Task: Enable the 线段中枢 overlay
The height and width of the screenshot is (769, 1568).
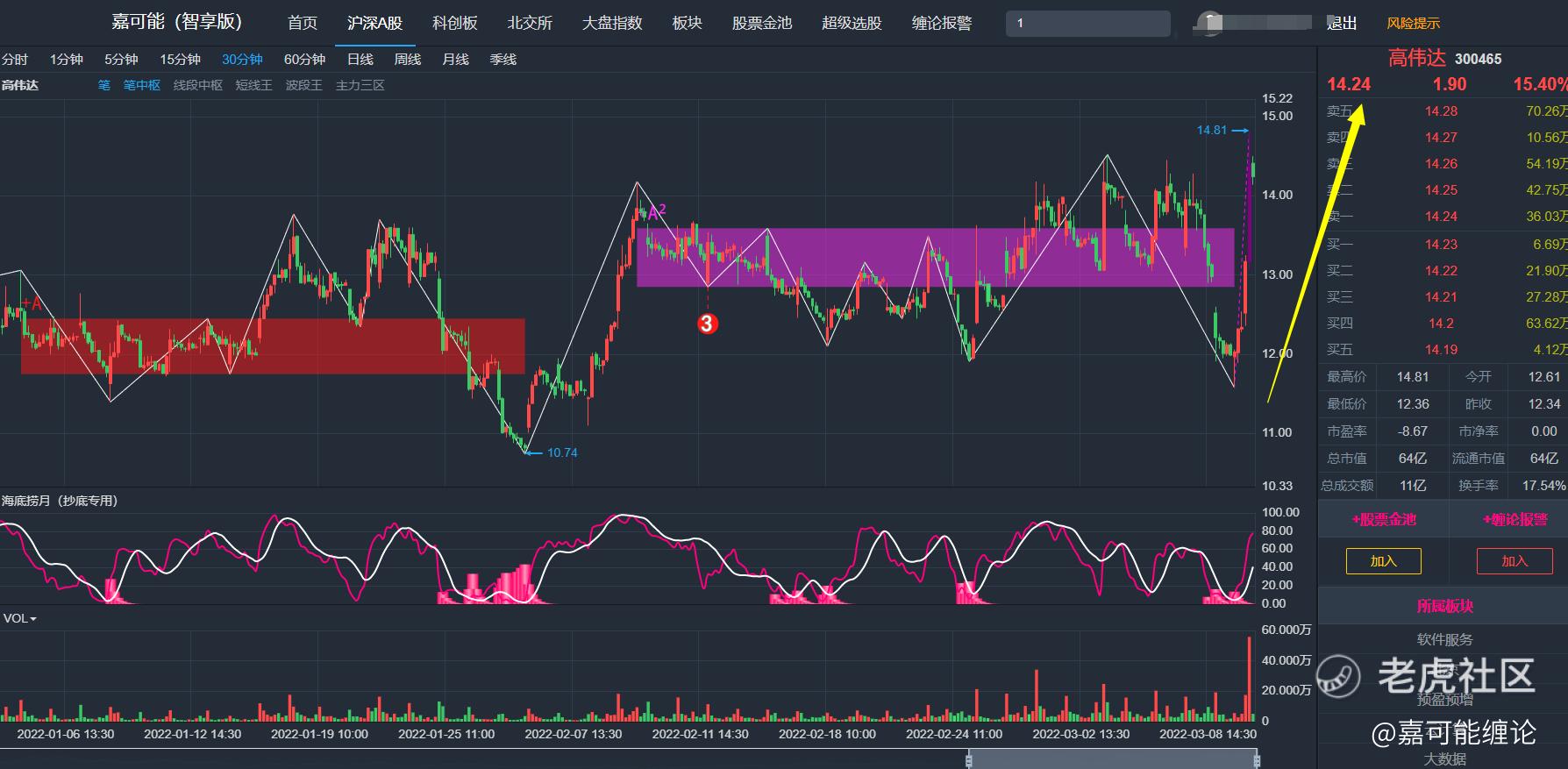Action: pyautogui.click(x=198, y=85)
